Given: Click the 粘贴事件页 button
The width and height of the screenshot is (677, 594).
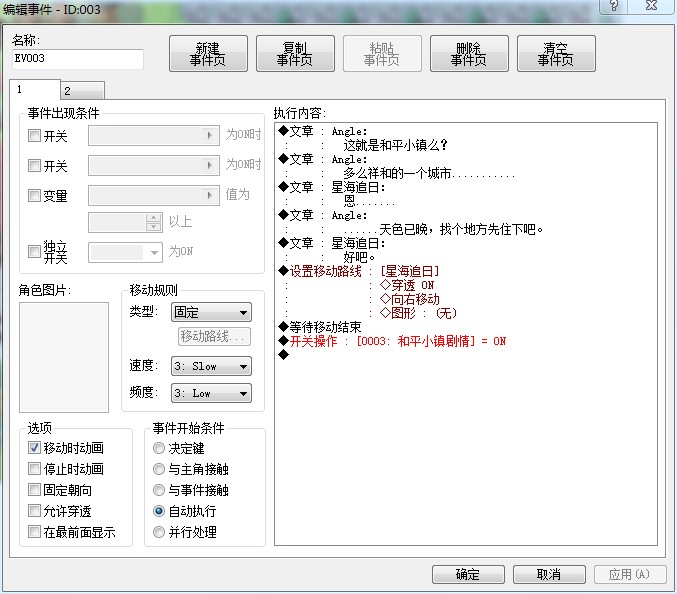Looking at the screenshot, I should [x=382, y=54].
